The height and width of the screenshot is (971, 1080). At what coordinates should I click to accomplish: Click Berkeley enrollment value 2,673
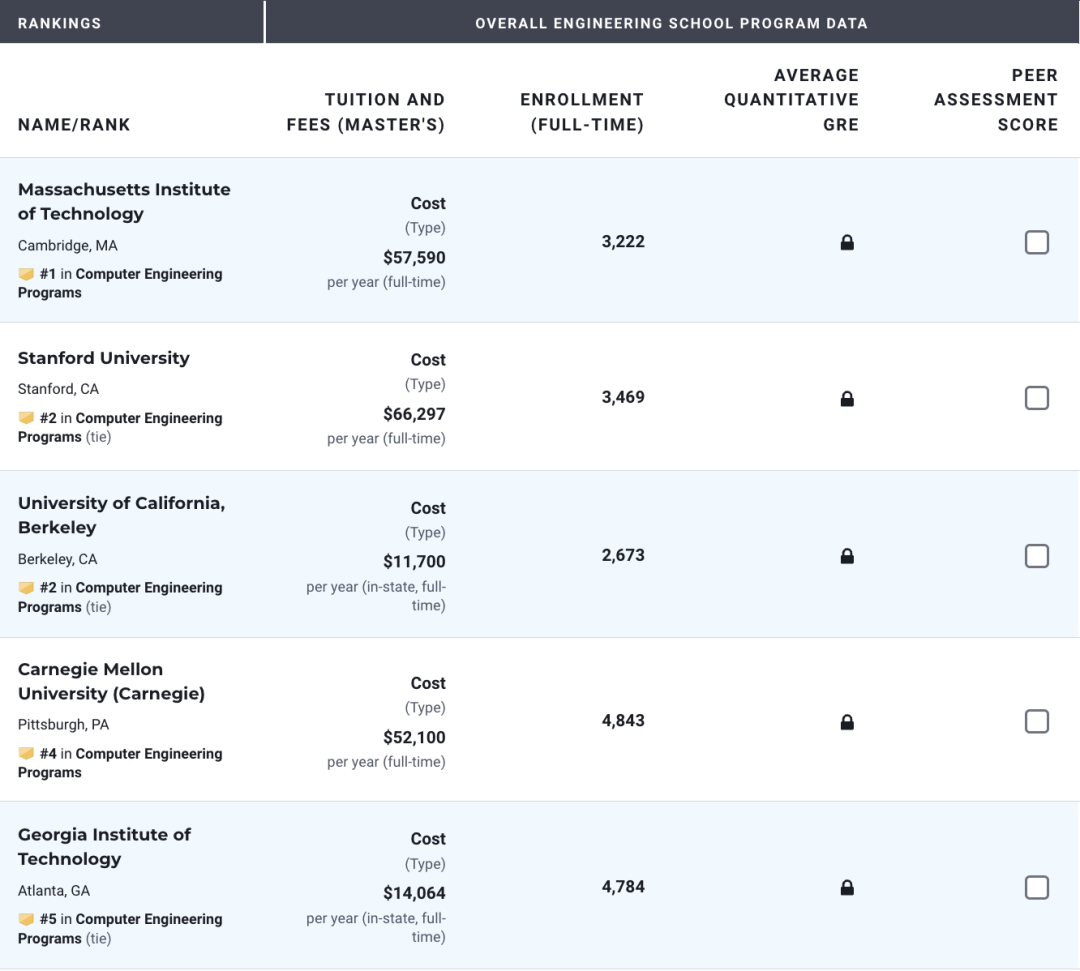coord(623,555)
